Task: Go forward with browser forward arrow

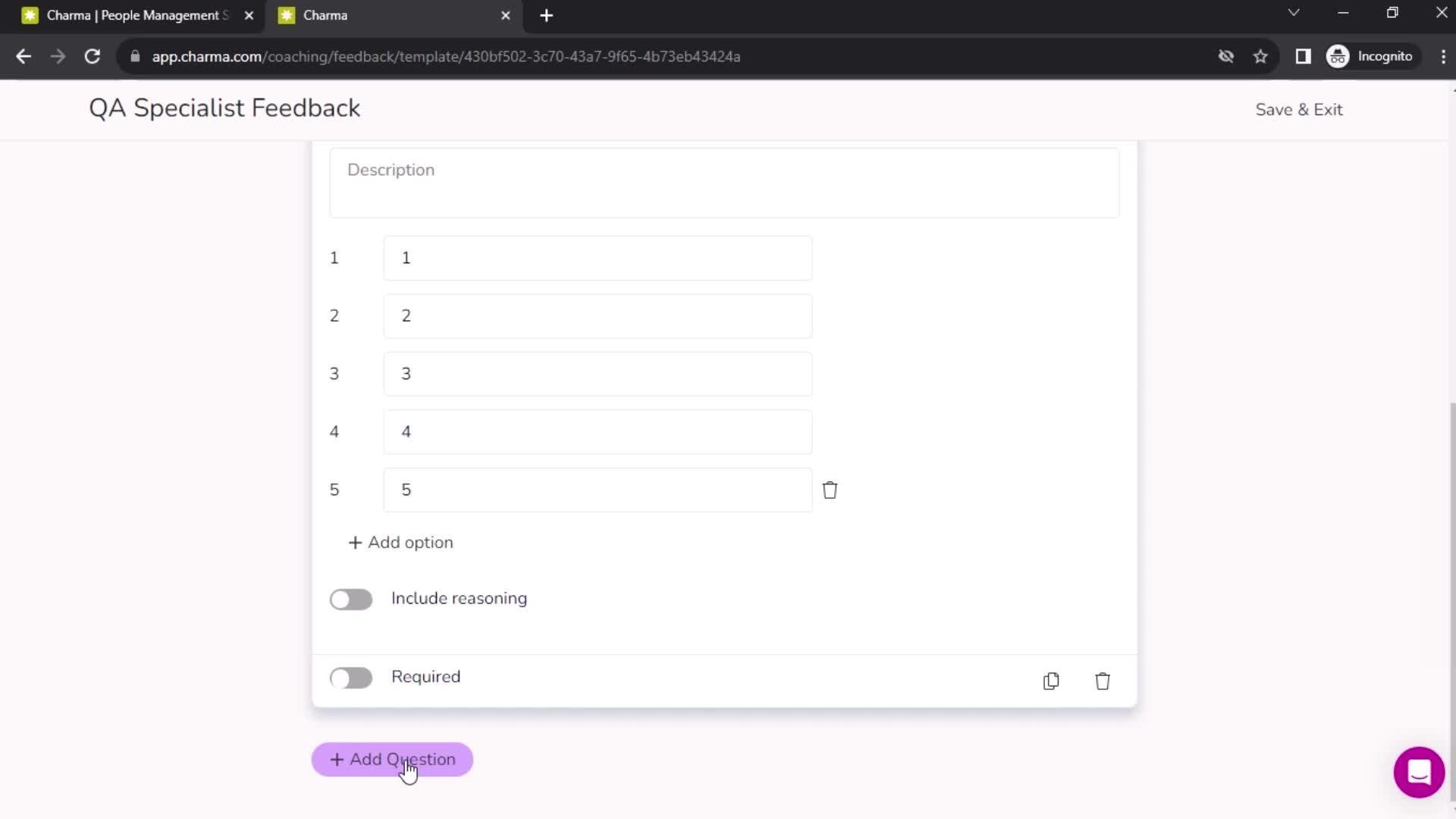Action: (x=58, y=56)
